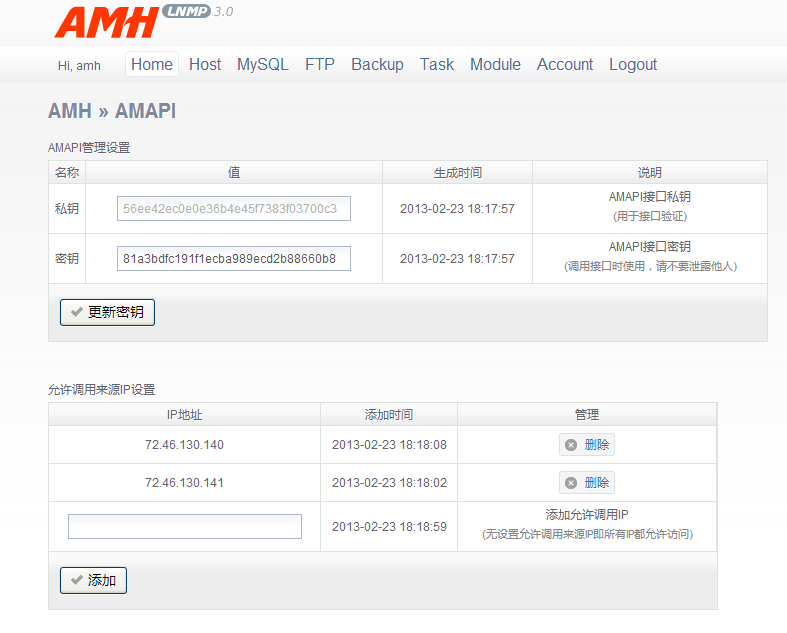
Task: Click the 私钥 private key field
Action: [x=234, y=208]
